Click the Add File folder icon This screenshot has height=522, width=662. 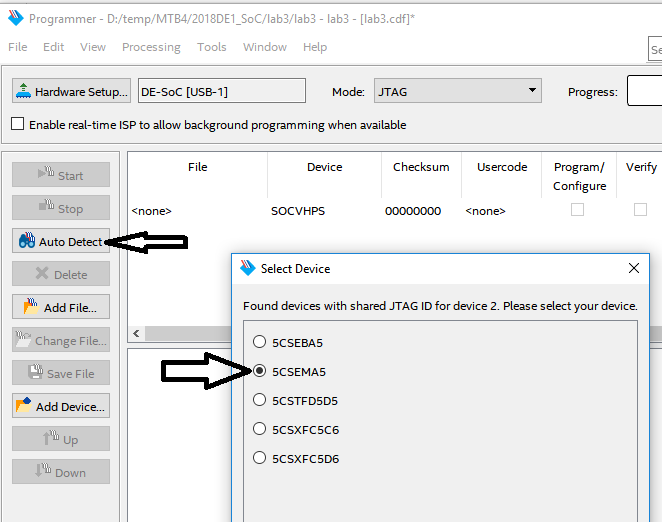(31, 307)
